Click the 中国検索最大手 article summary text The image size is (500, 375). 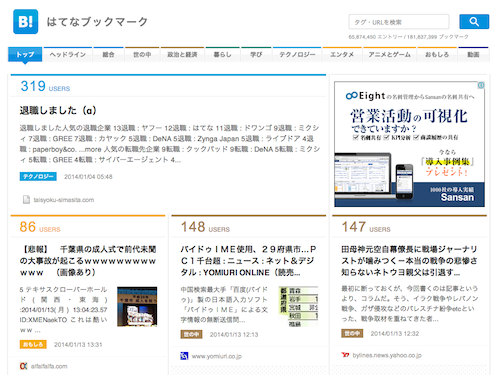click(x=224, y=305)
